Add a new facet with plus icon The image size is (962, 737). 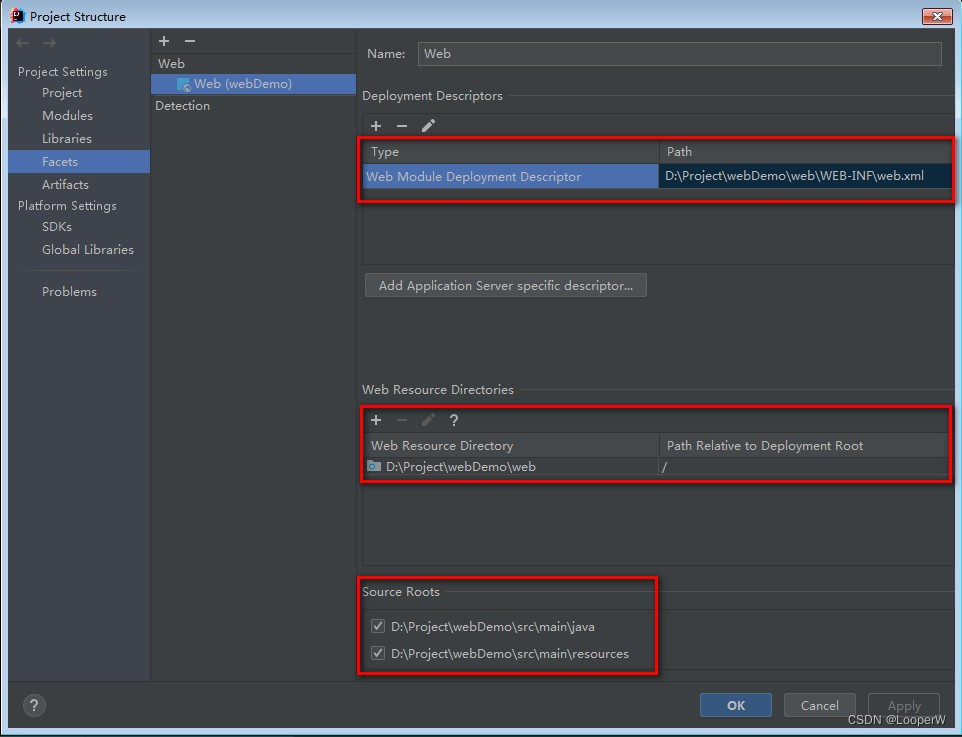[x=164, y=41]
